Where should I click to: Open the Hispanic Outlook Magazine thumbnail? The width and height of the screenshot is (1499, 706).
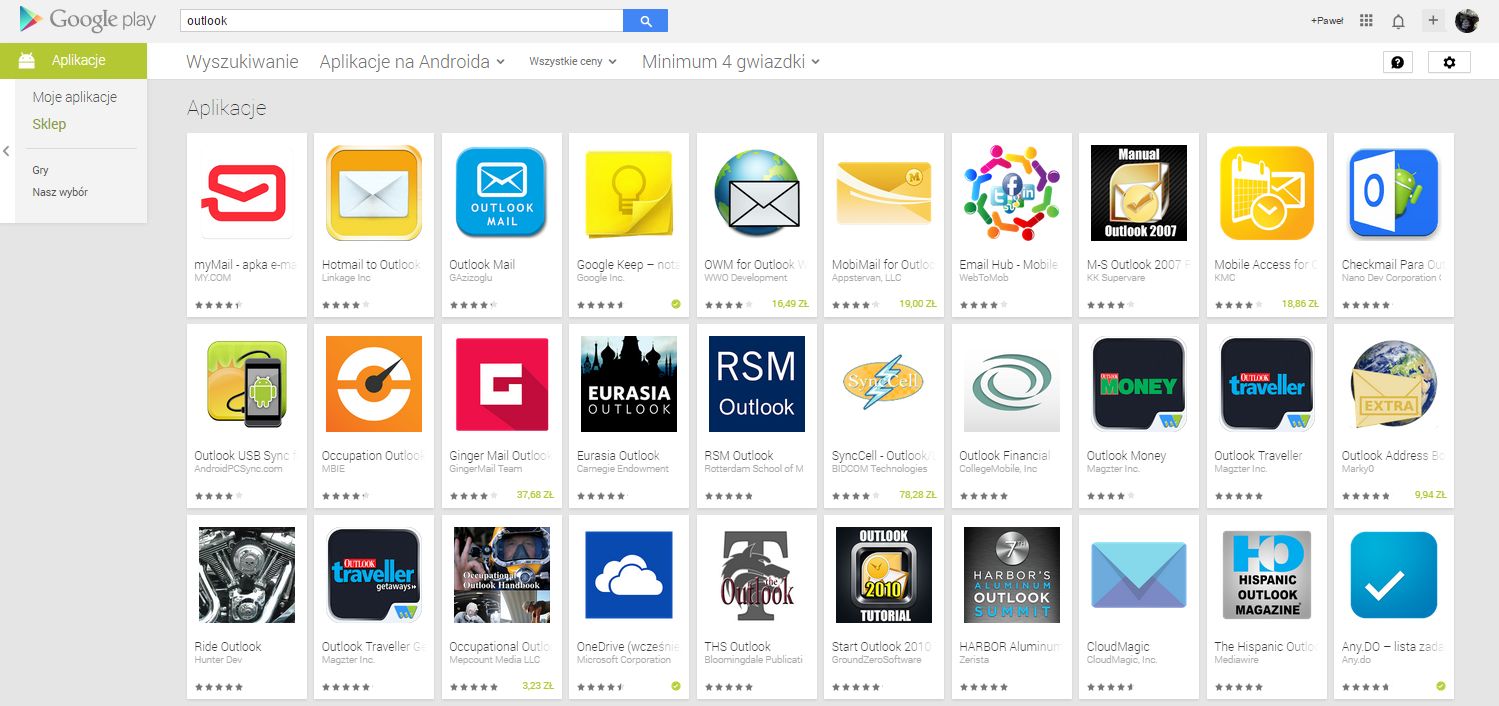click(x=1266, y=575)
